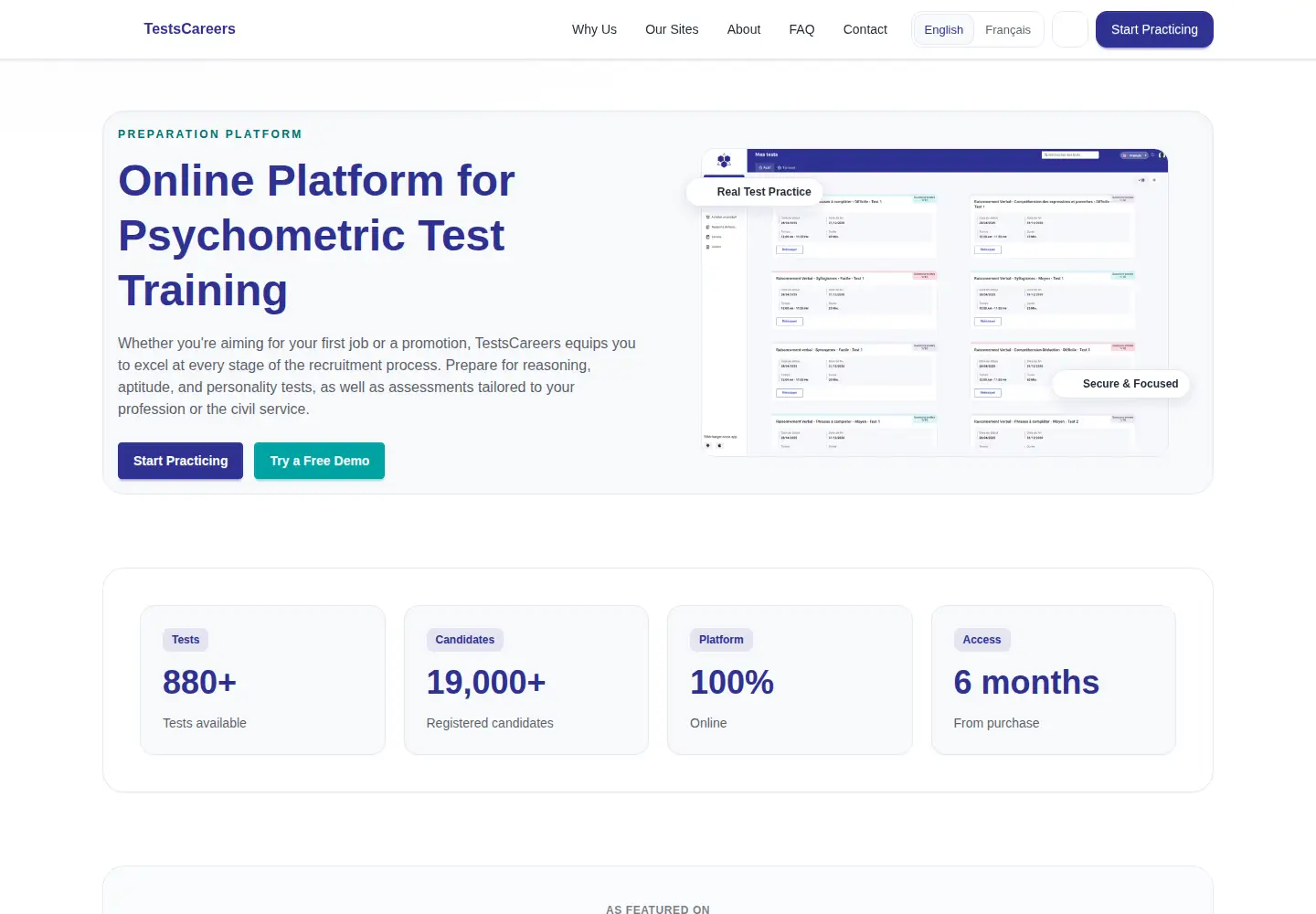Launch the Try a Free Demo button

(320, 461)
